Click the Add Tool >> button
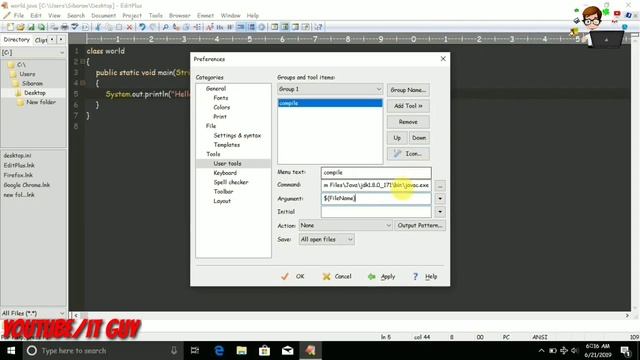This screenshot has width=640, height=360. tap(408, 106)
